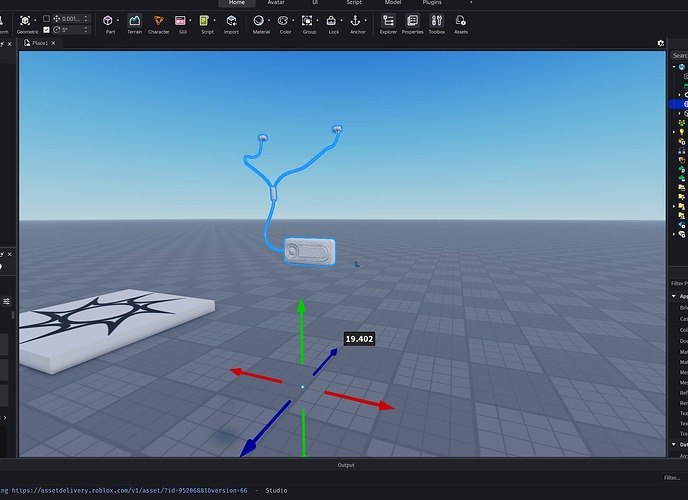
Task: Switch to the Avatar ribbon tab
Action: (276, 3)
